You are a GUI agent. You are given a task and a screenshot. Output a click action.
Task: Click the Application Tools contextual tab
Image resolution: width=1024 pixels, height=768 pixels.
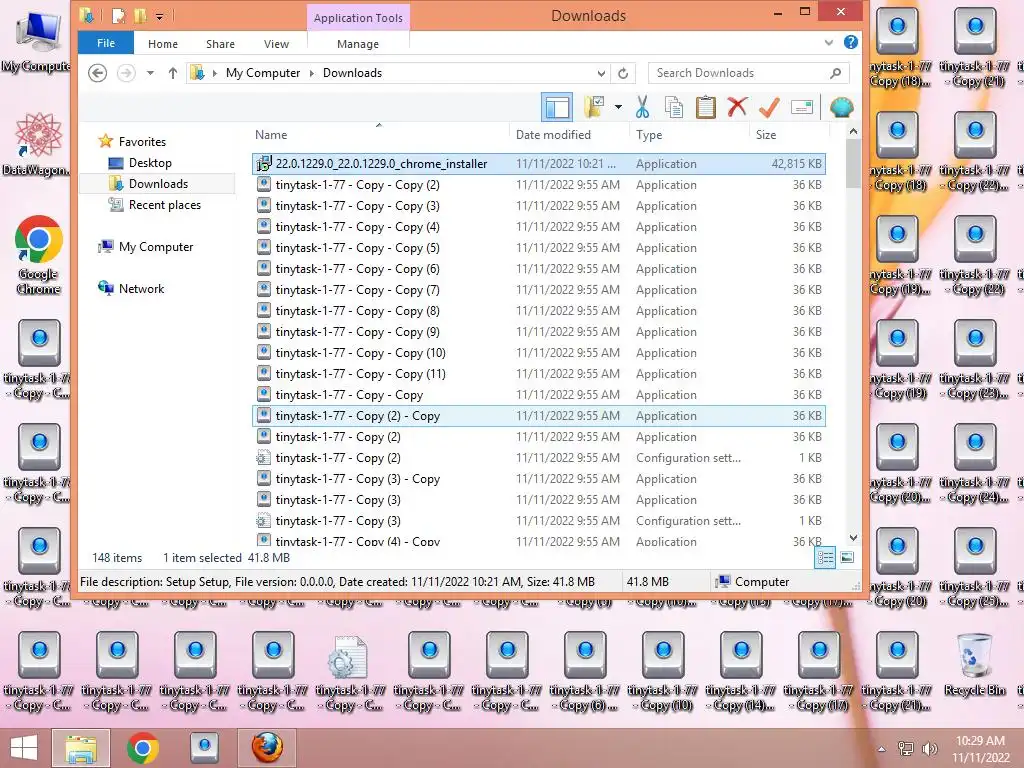tap(358, 18)
